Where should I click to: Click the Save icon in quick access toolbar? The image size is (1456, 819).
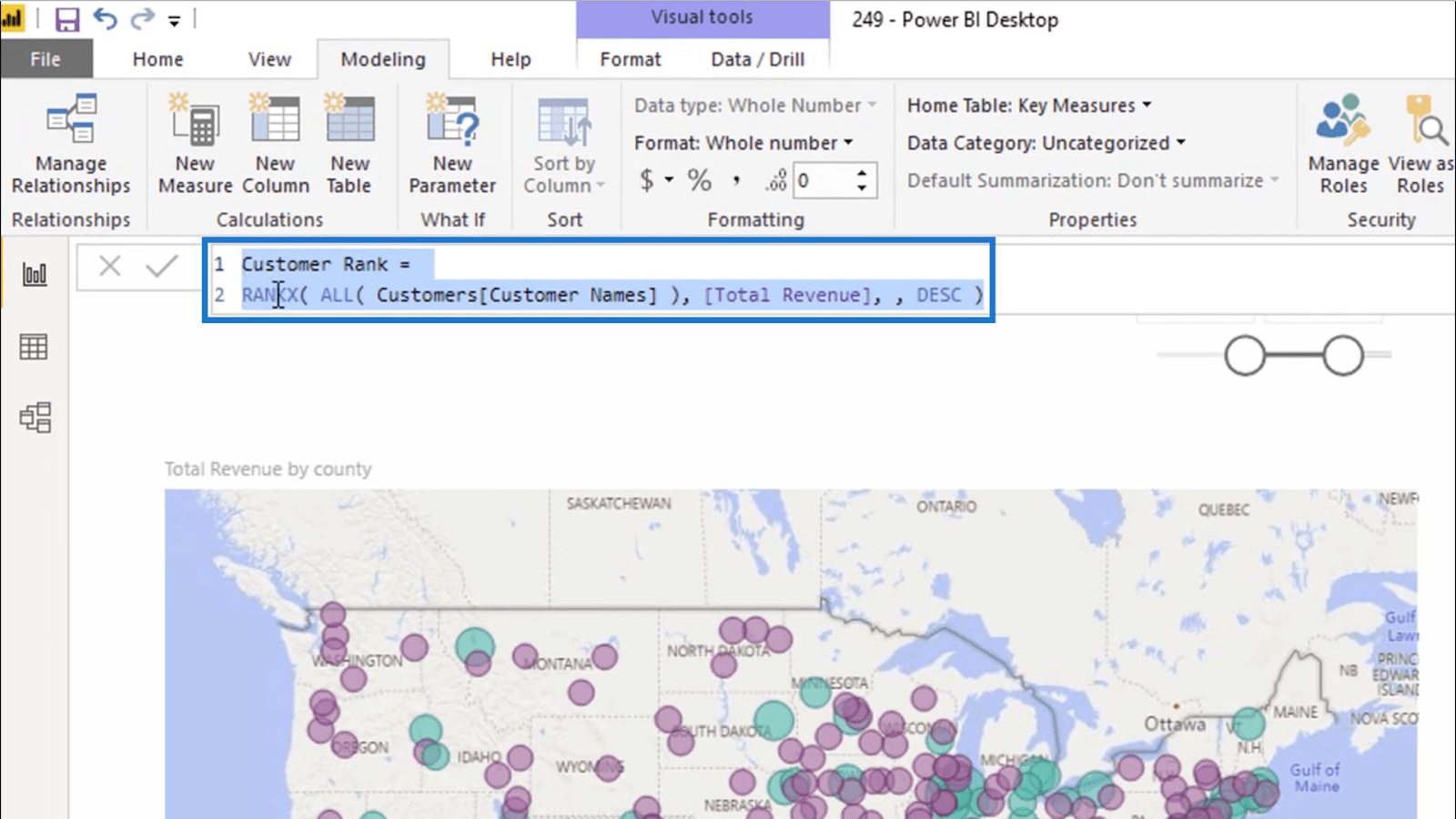(x=67, y=19)
